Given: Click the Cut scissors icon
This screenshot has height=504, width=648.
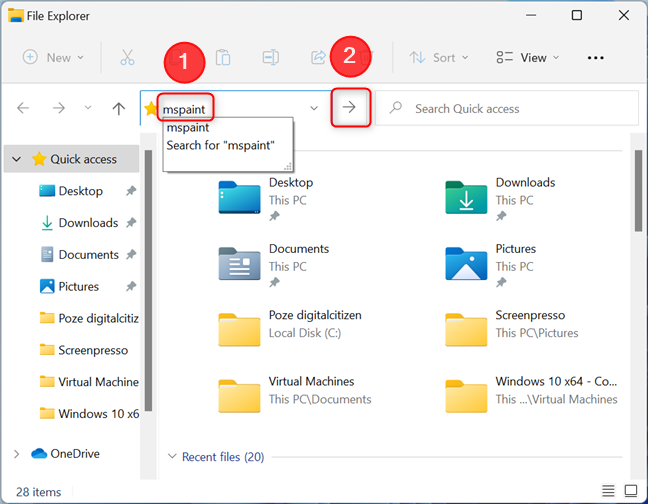Looking at the screenshot, I should pos(127,57).
